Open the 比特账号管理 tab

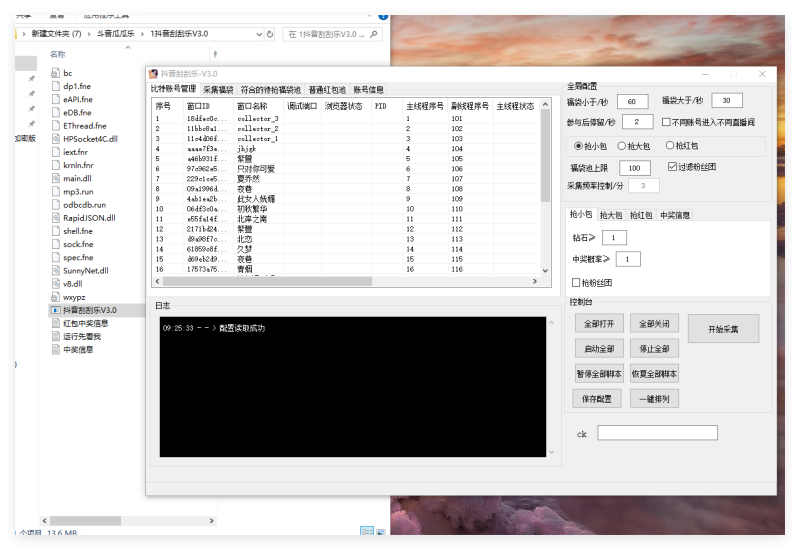[x=173, y=89]
